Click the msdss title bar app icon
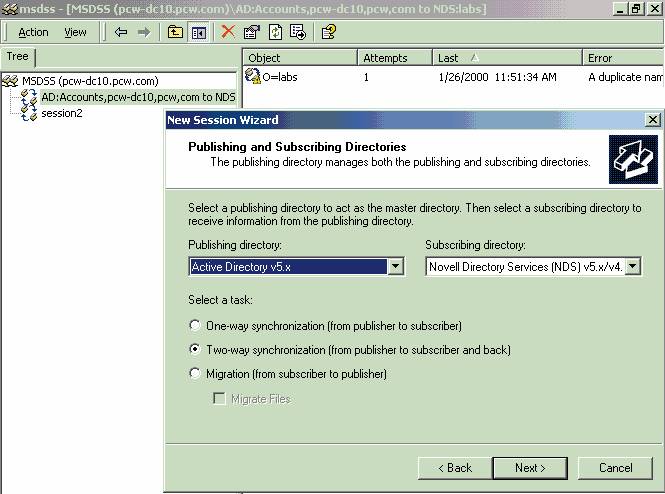 [x=9, y=8]
